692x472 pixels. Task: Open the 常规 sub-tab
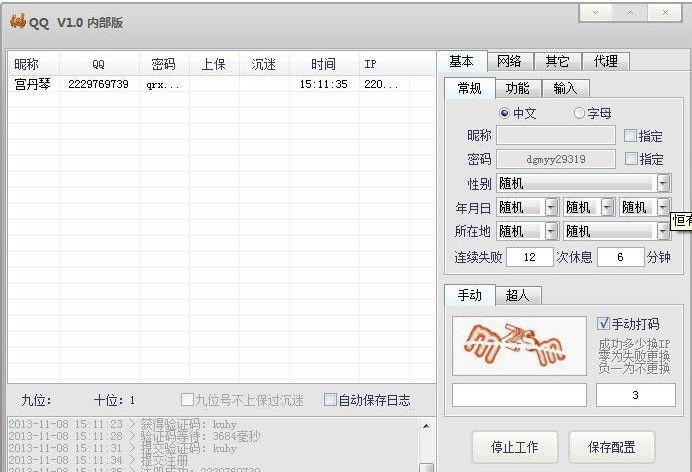tap(470, 88)
